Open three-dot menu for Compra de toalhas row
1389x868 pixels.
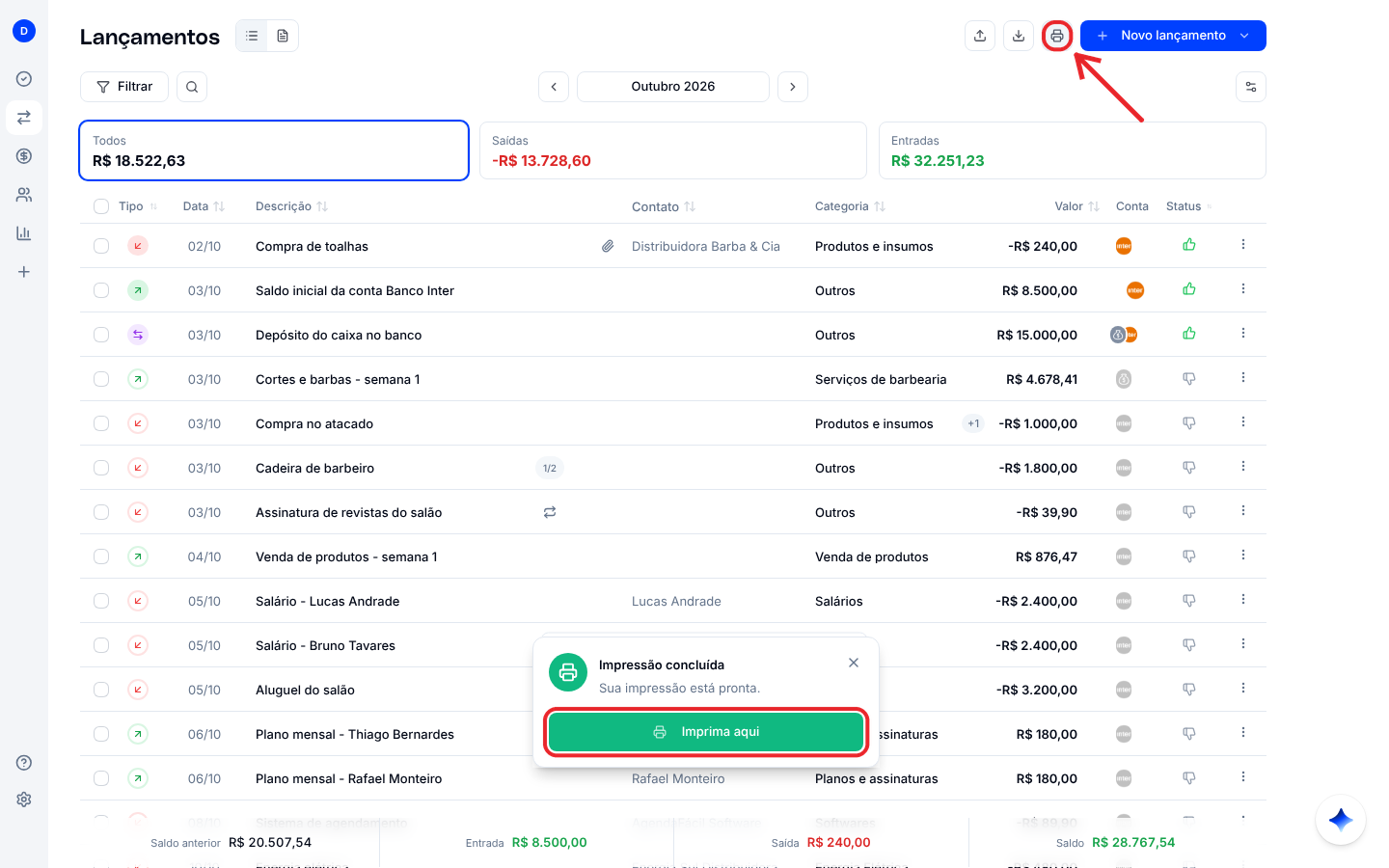(1243, 245)
